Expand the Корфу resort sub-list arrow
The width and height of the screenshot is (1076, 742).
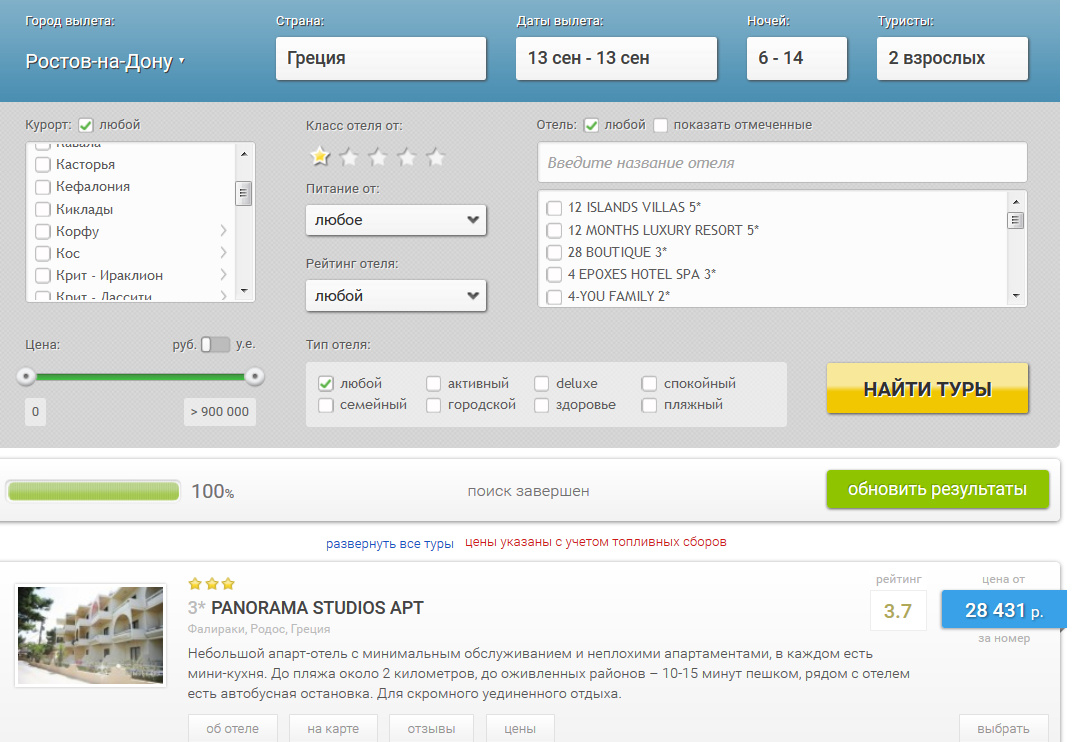223,231
